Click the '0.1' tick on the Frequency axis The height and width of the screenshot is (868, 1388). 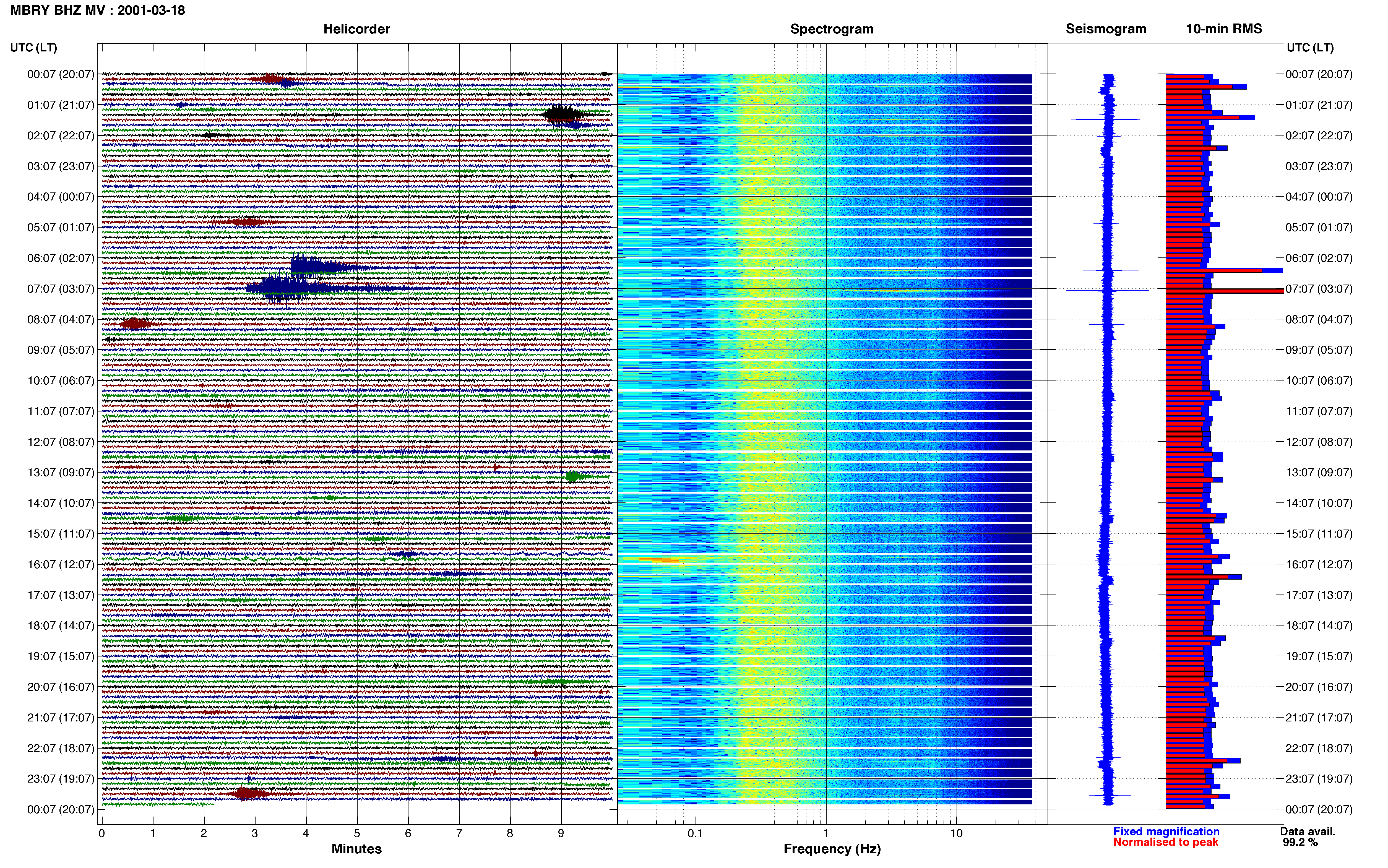695,833
